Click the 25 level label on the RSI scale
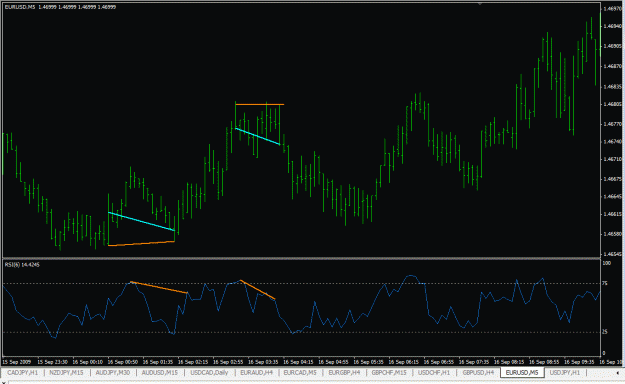The image size is (625, 384). click(x=605, y=332)
